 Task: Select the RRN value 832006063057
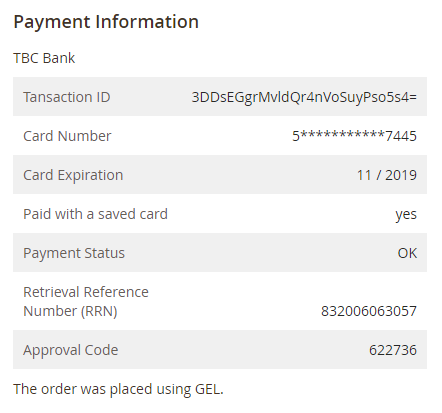[x=369, y=311]
